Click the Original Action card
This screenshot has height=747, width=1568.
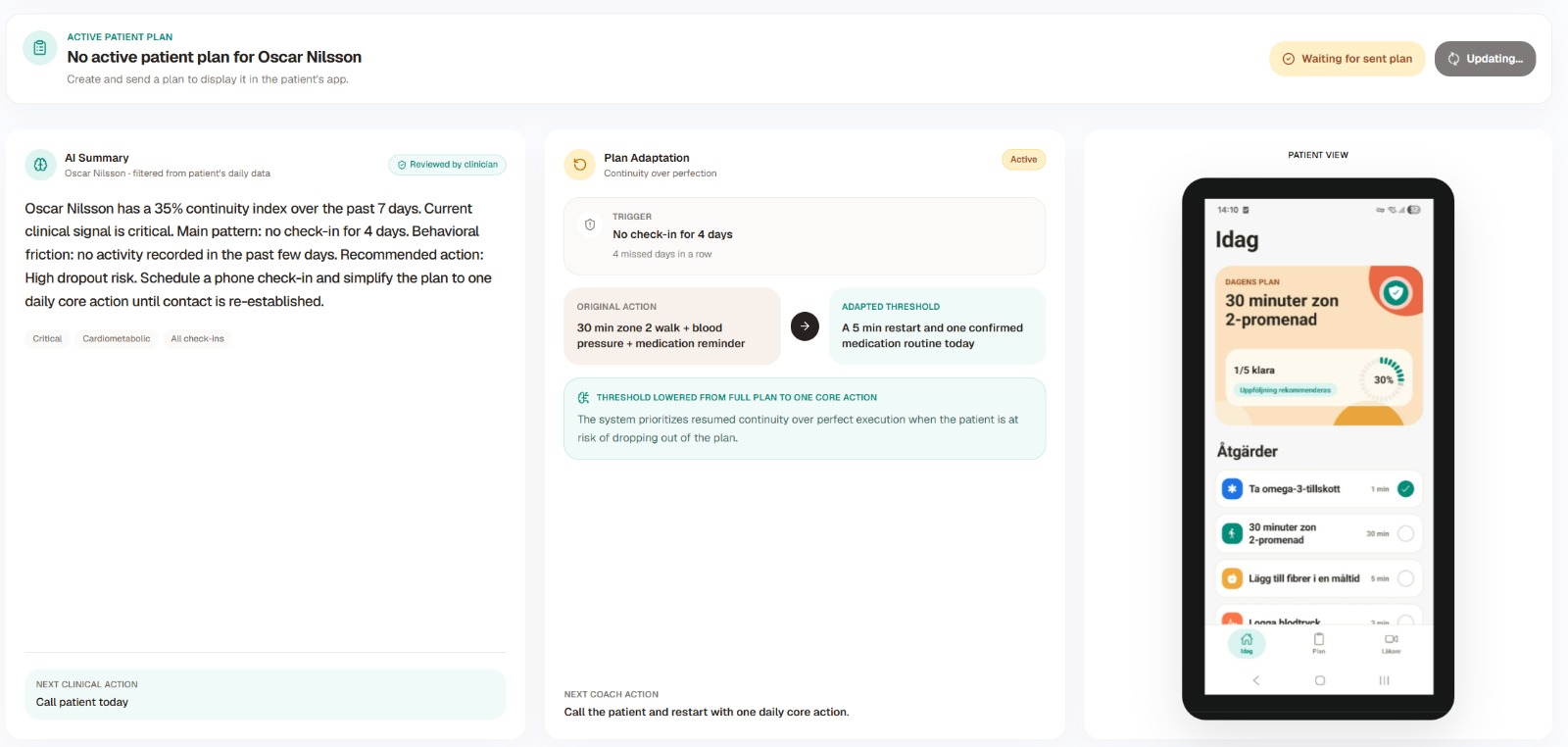coord(672,326)
